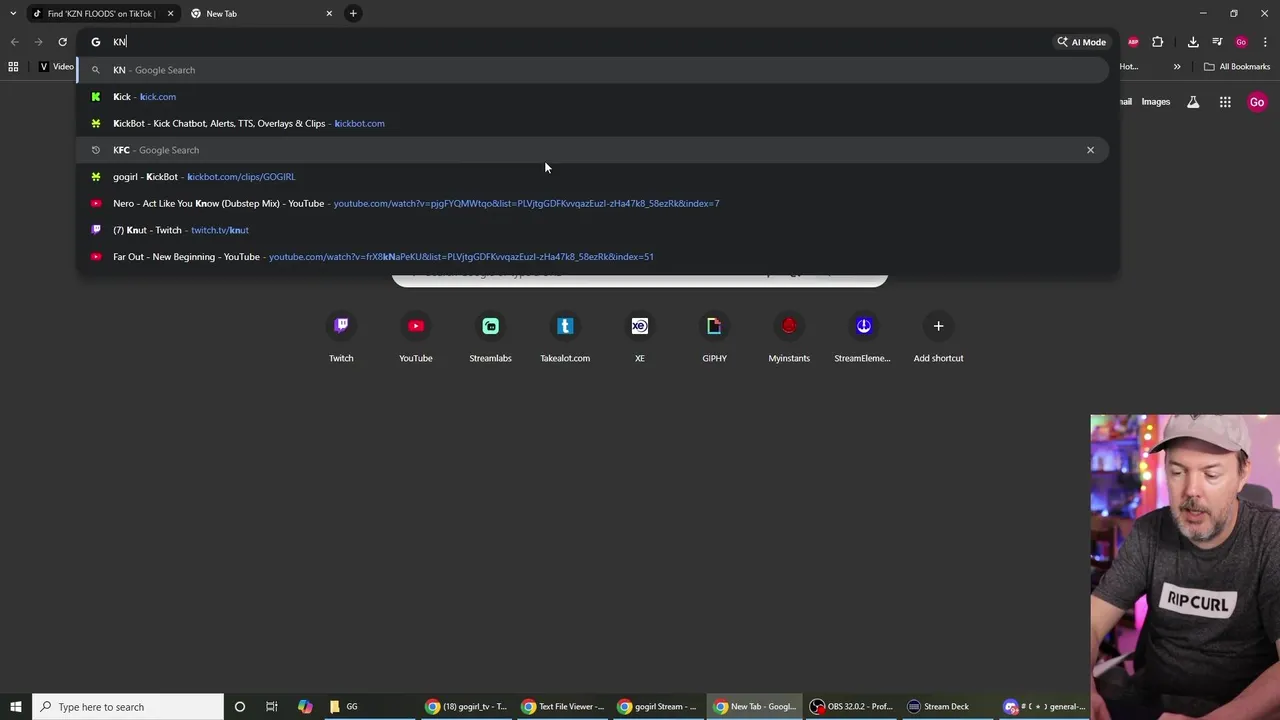Click the AI Mode button in address bar
This screenshot has width=1280, height=720.
click(x=1081, y=42)
